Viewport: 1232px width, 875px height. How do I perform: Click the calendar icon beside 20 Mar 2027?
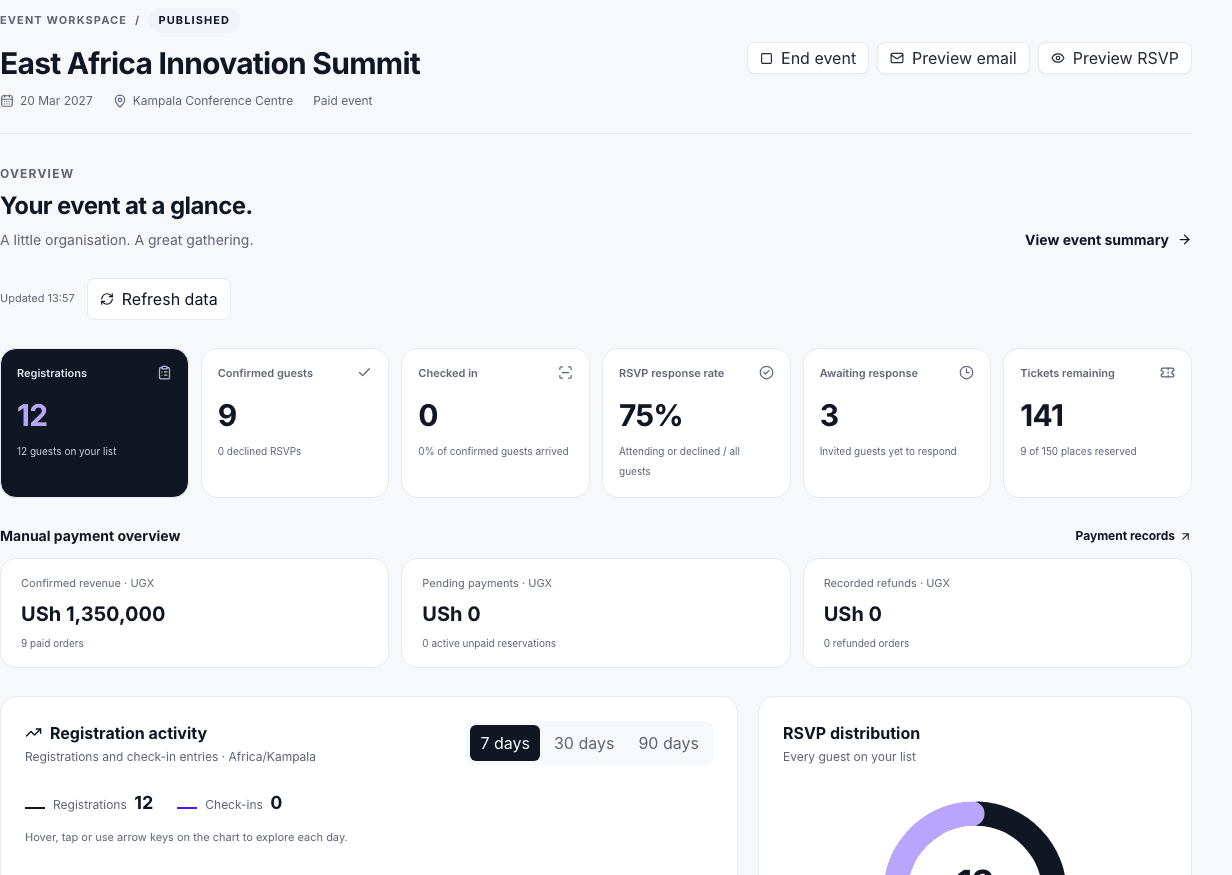click(7, 101)
